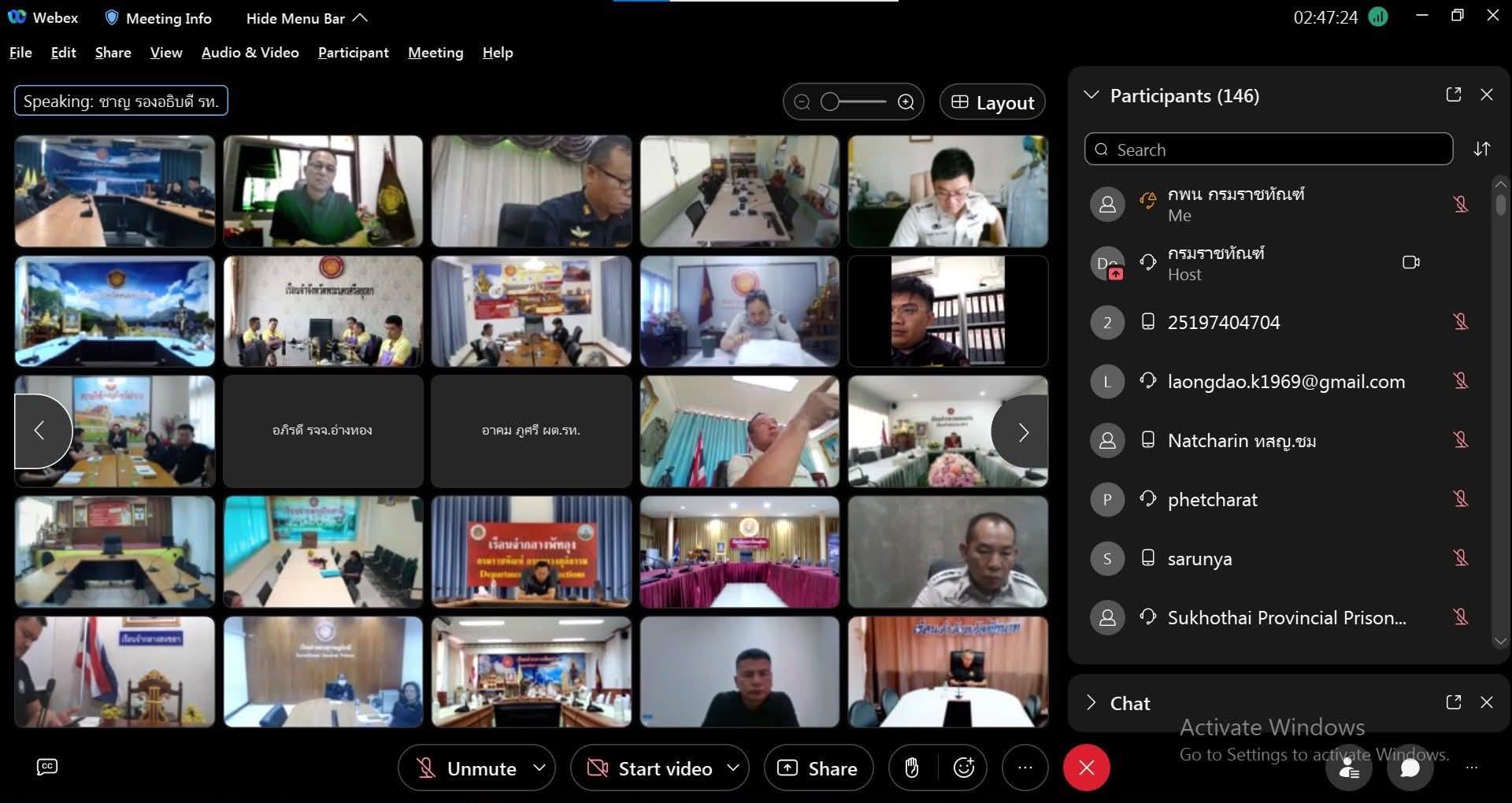
Task: Open closed captions icon
Action: (47, 767)
